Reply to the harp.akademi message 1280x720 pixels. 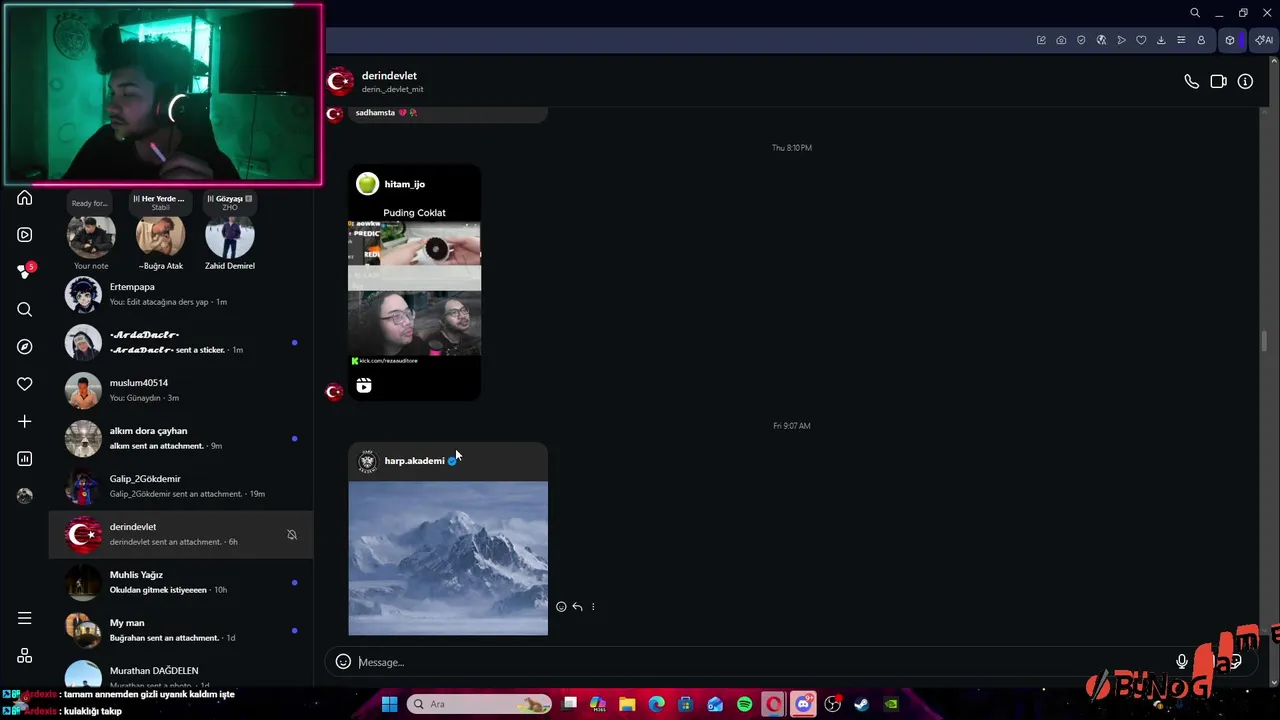[577, 607]
